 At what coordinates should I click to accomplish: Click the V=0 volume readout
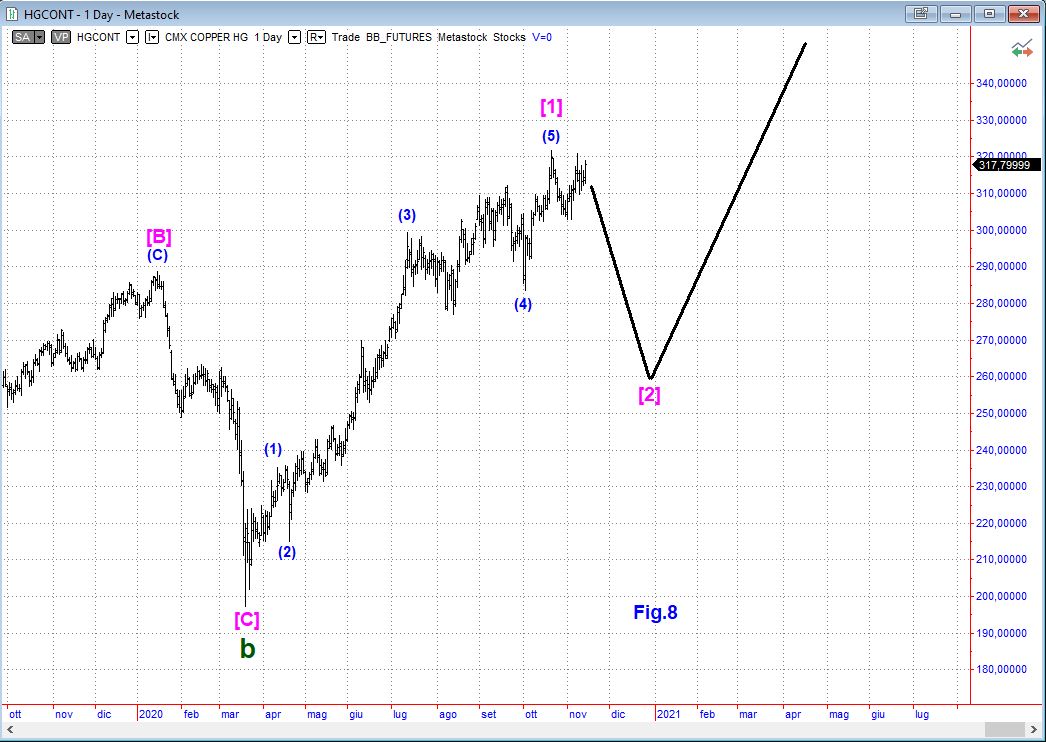(542, 37)
